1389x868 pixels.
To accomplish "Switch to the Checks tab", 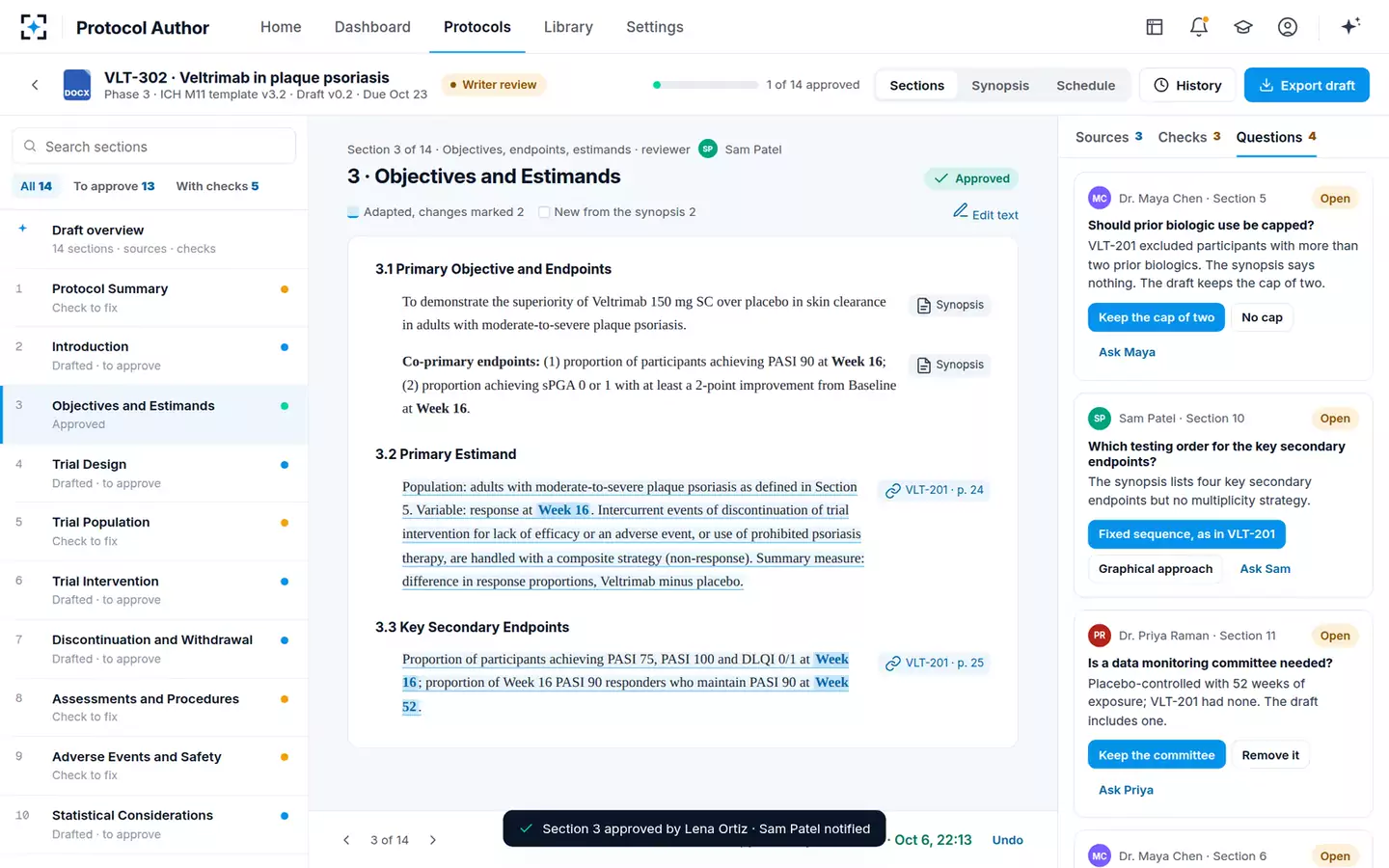I will (1189, 137).
